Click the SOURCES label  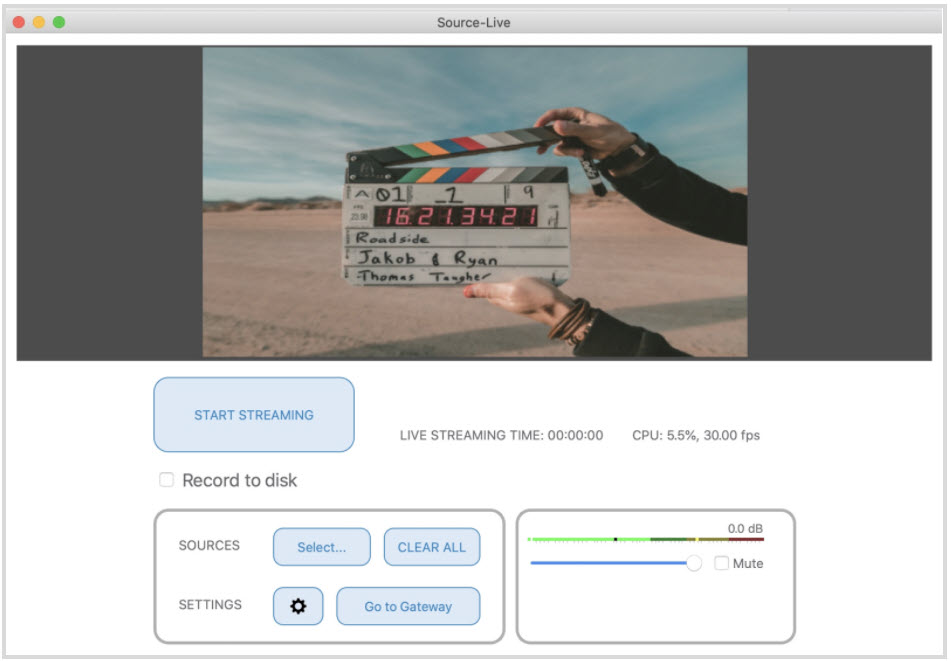[209, 546]
